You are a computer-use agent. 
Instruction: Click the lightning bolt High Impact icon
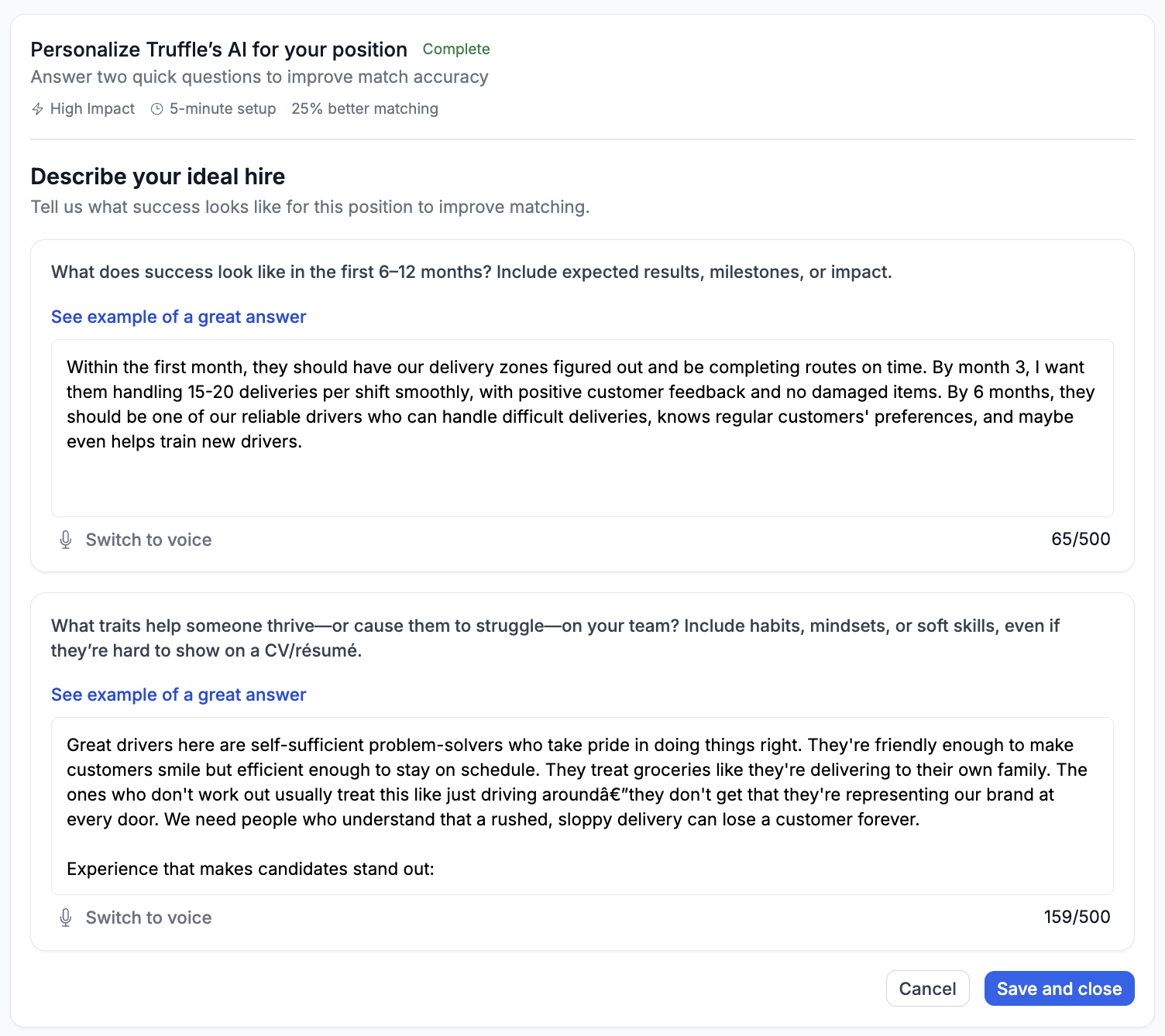coord(37,109)
